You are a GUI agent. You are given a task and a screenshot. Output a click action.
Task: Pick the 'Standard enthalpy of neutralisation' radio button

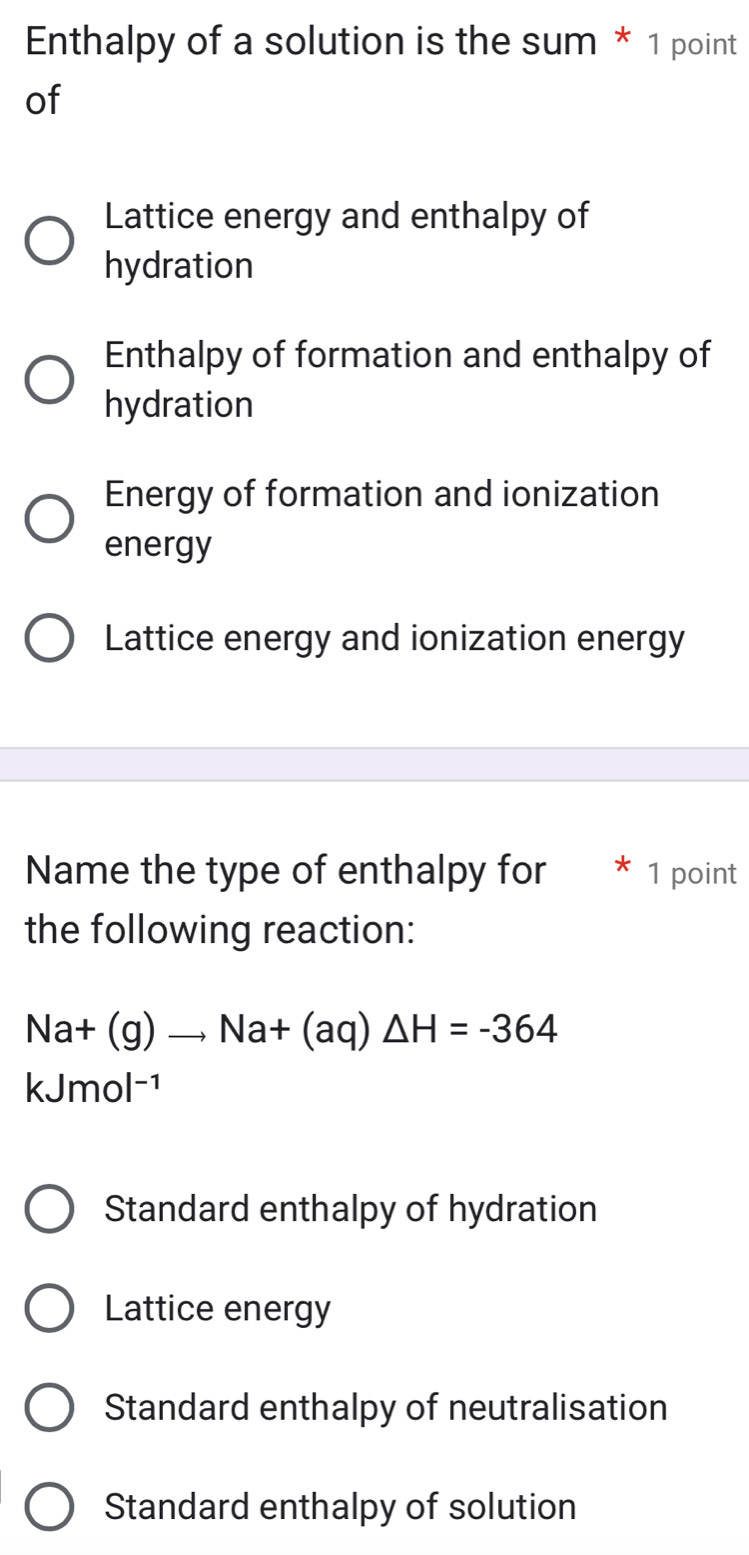click(x=48, y=1408)
